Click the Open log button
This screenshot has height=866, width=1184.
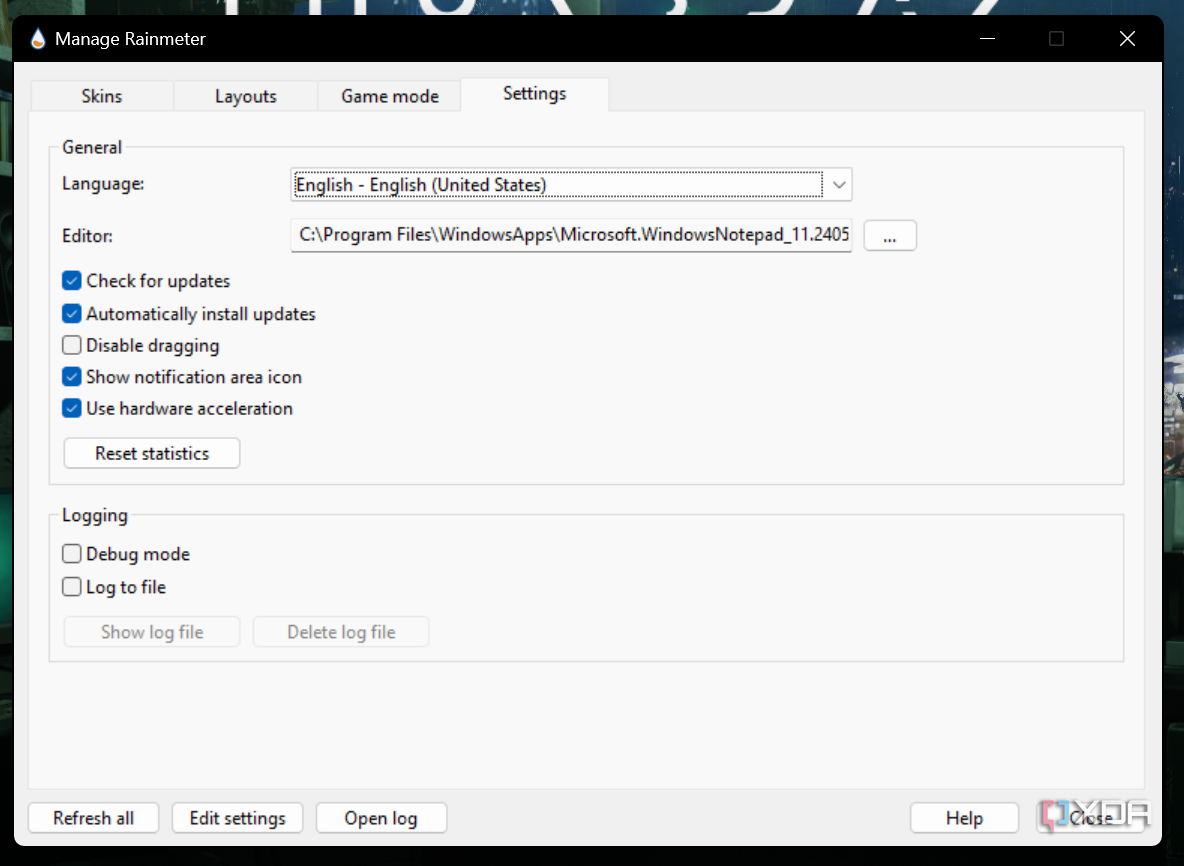click(x=381, y=818)
